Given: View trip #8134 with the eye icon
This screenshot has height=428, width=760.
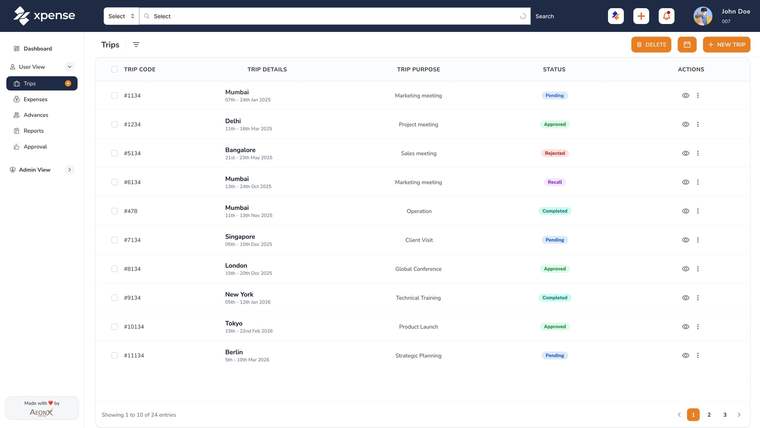Looking at the screenshot, I should coord(685,269).
